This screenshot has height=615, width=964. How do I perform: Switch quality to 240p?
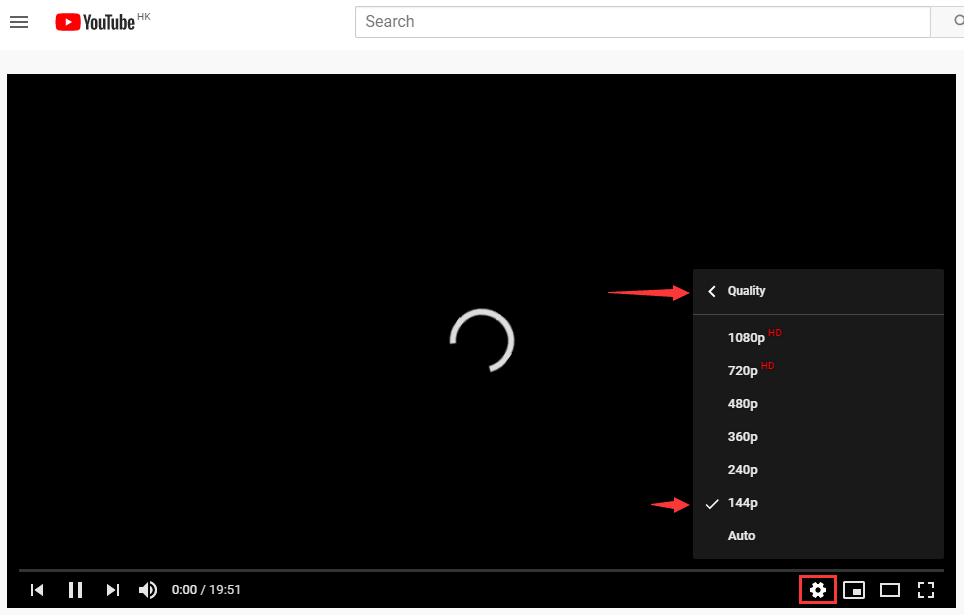pyautogui.click(x=818, y=470)
